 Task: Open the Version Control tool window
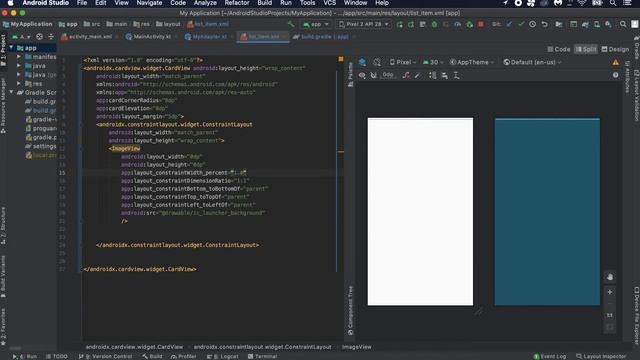coord(105,356)
